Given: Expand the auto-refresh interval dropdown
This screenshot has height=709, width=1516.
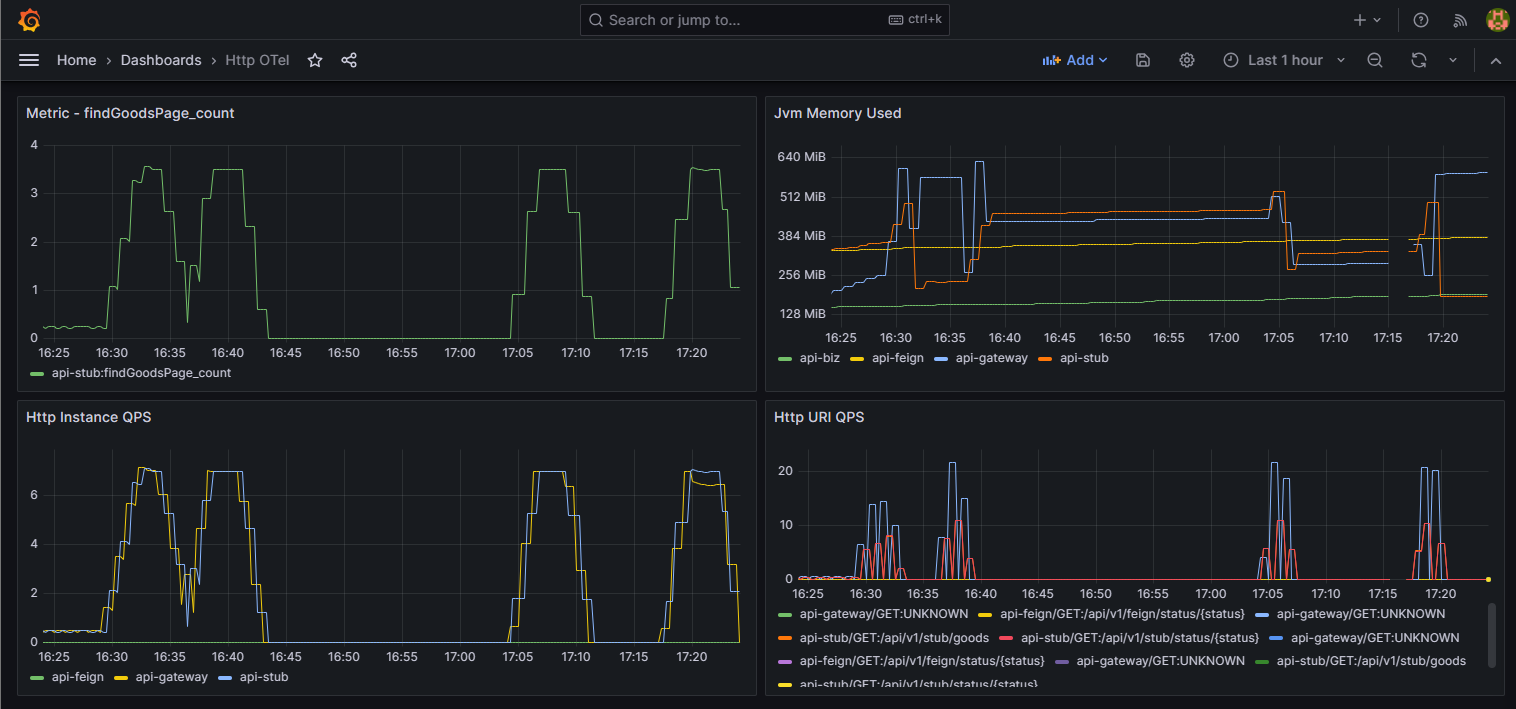Looking at the screenshot, I should point(1453,60).
